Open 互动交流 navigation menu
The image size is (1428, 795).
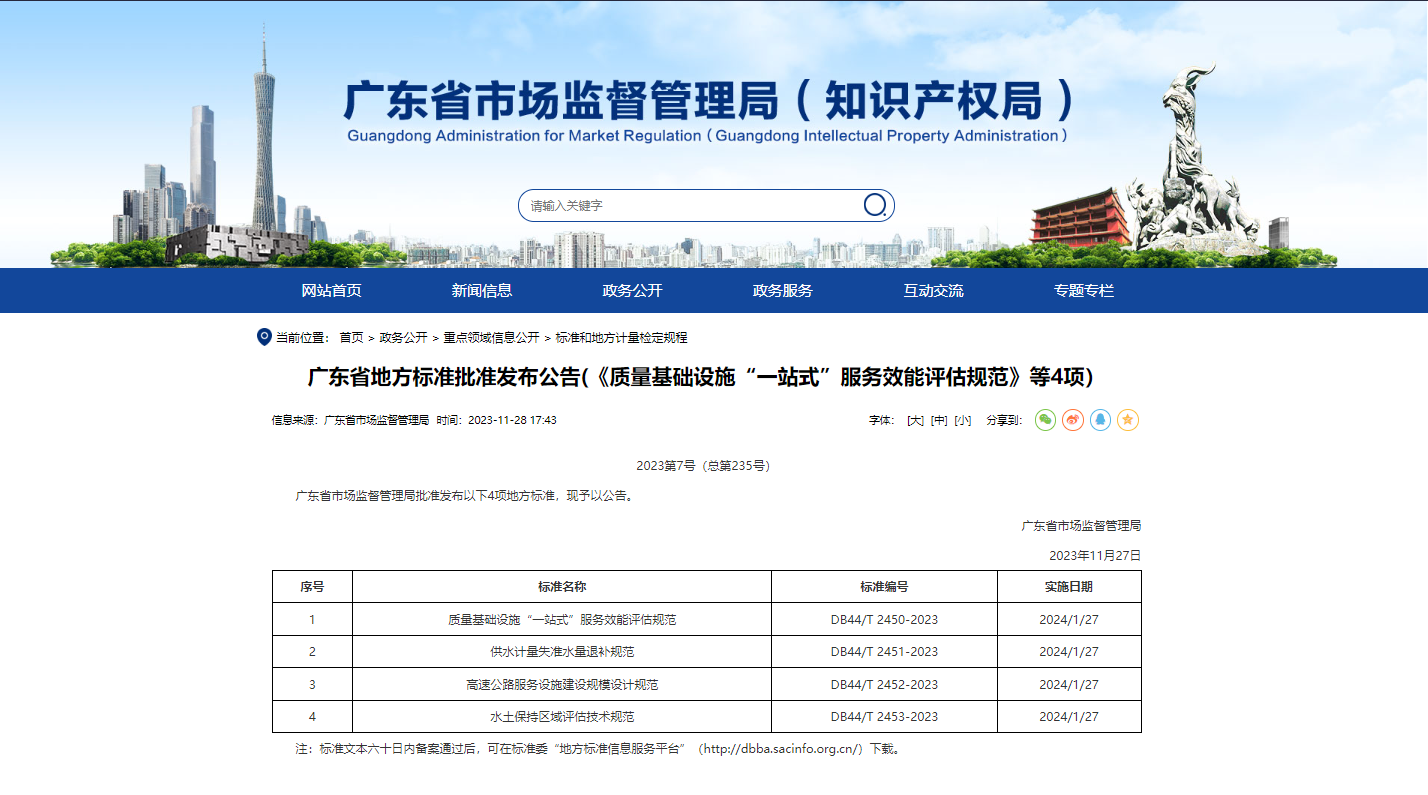pyautogui.click(x=933, y=291)
